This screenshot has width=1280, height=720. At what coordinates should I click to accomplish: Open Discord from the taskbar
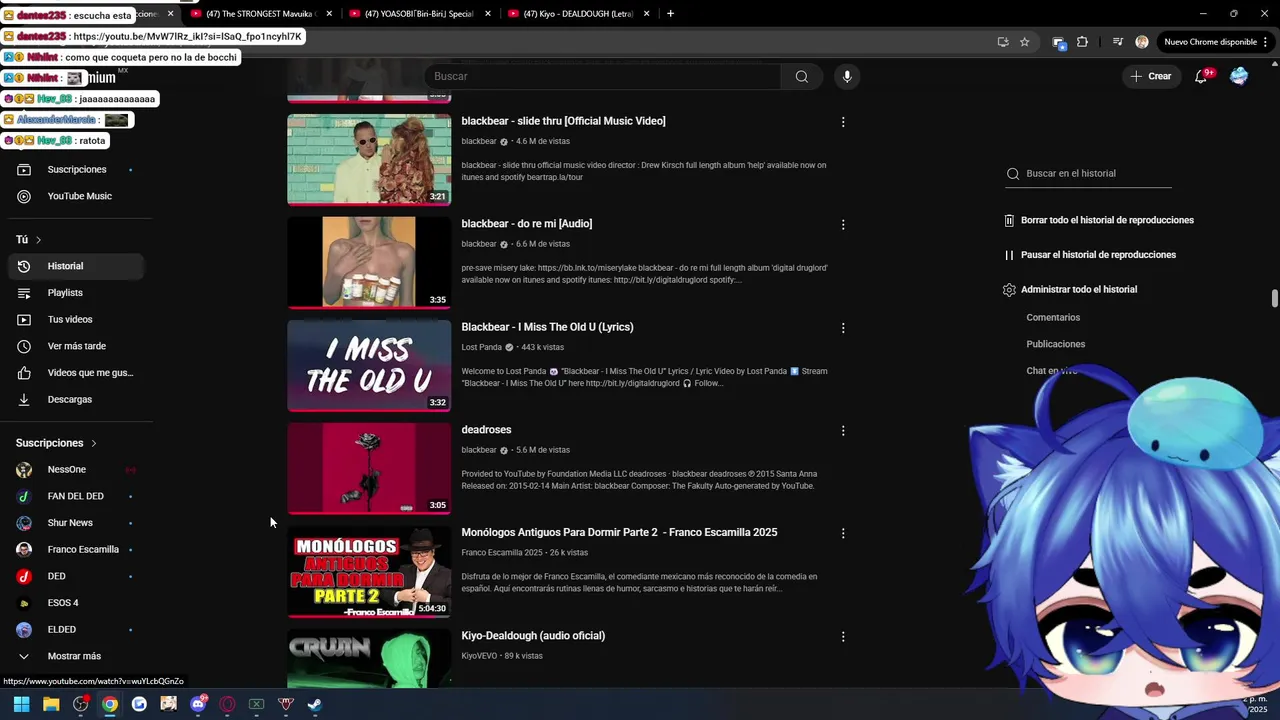click(x=198, y=704)
